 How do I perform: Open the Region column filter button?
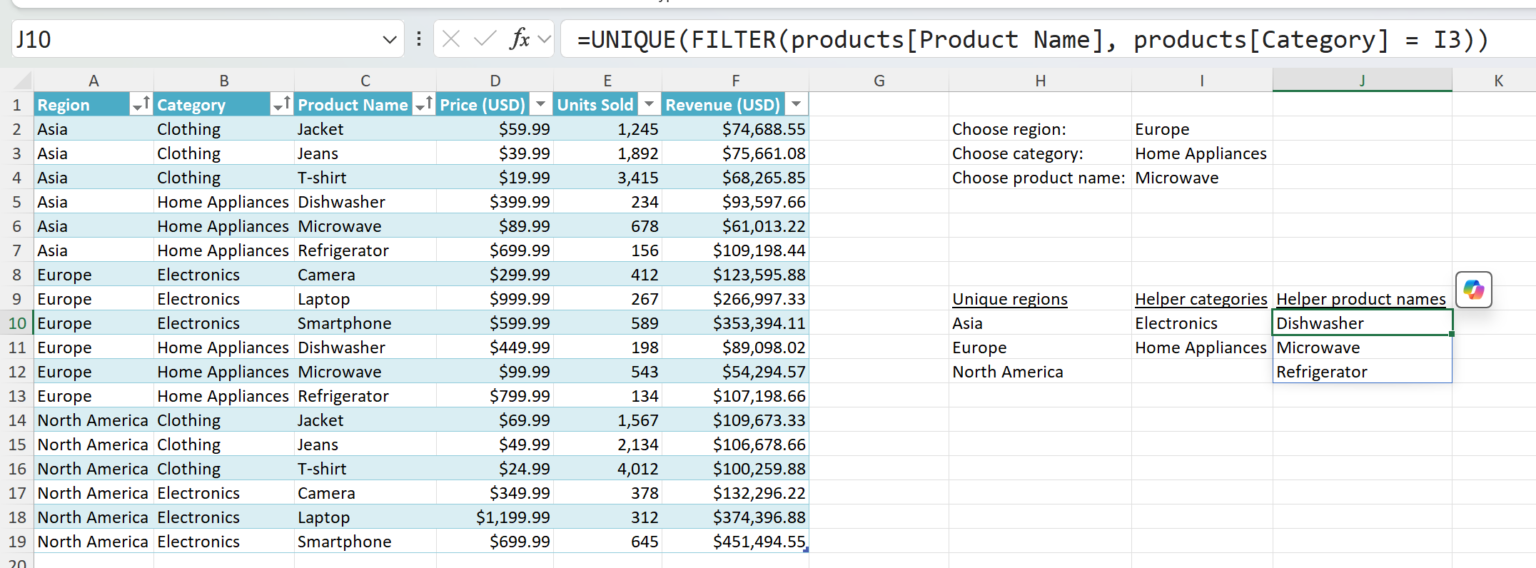point(140,105)
